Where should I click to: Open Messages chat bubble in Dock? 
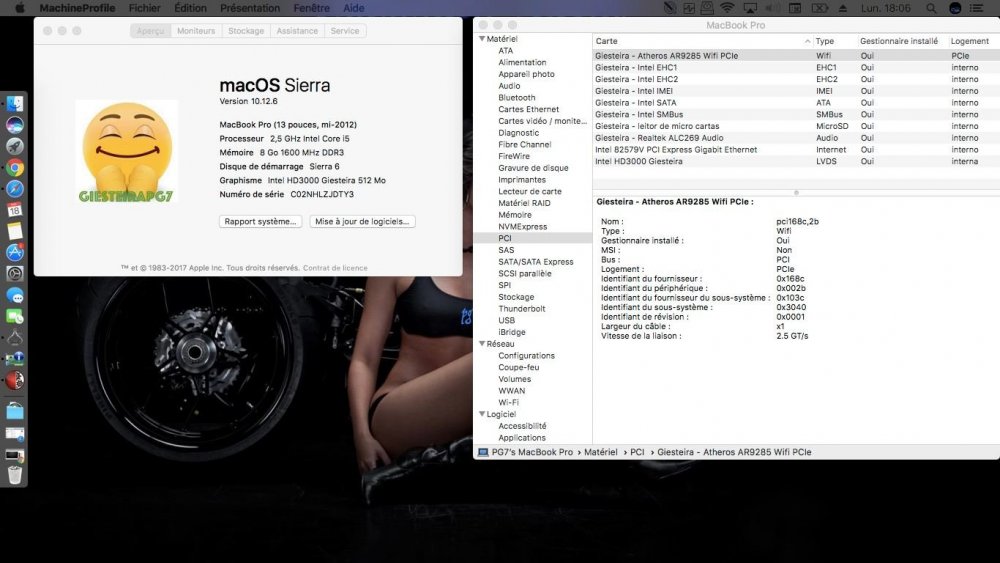(15, 295)
